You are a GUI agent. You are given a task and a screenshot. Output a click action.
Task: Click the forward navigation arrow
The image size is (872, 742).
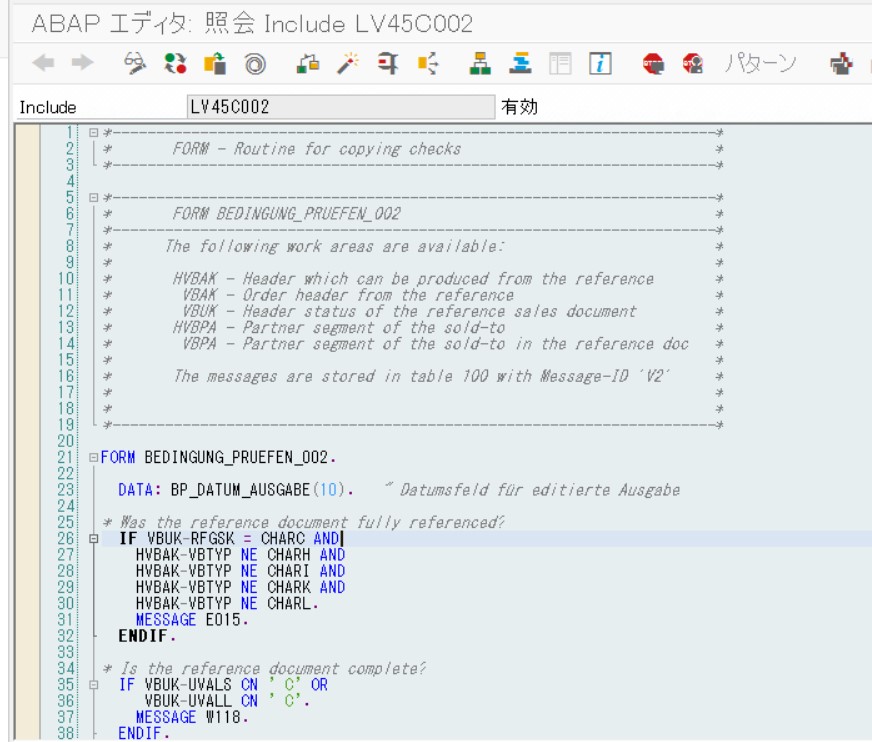[x=82, y=65]
